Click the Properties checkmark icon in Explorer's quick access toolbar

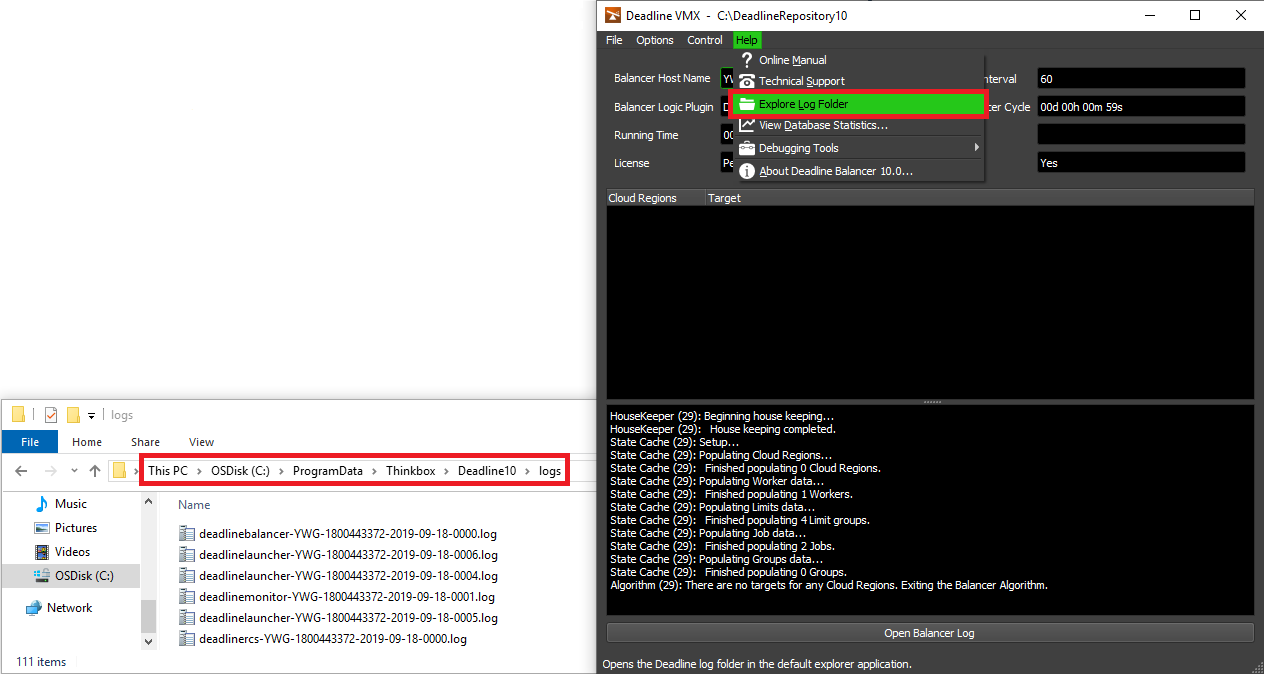pos(51,415)
